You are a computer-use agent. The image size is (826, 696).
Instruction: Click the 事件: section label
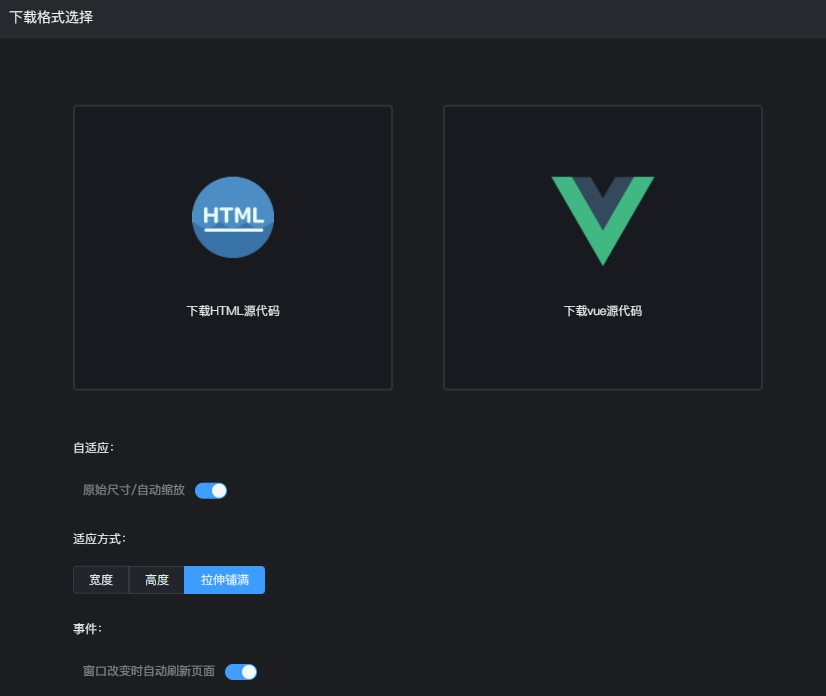[87, 629]
